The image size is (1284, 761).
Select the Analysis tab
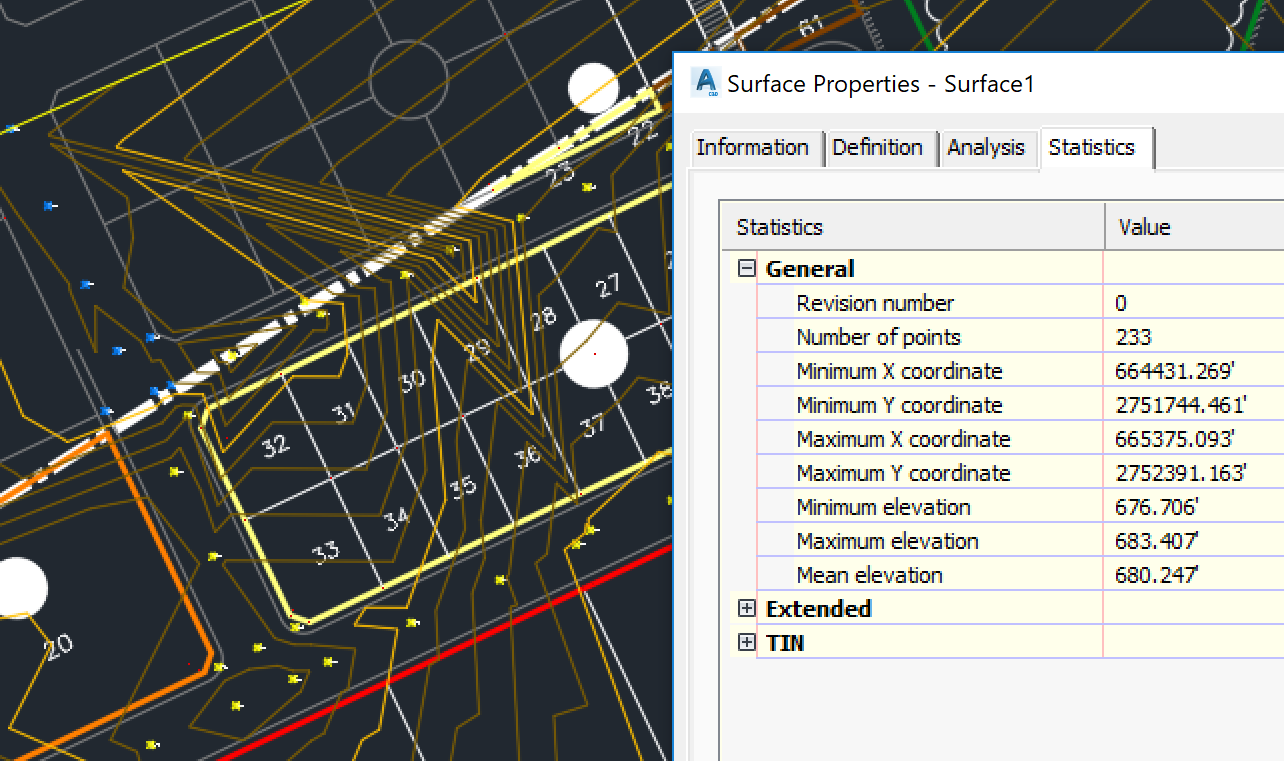(x=988, y=148)
